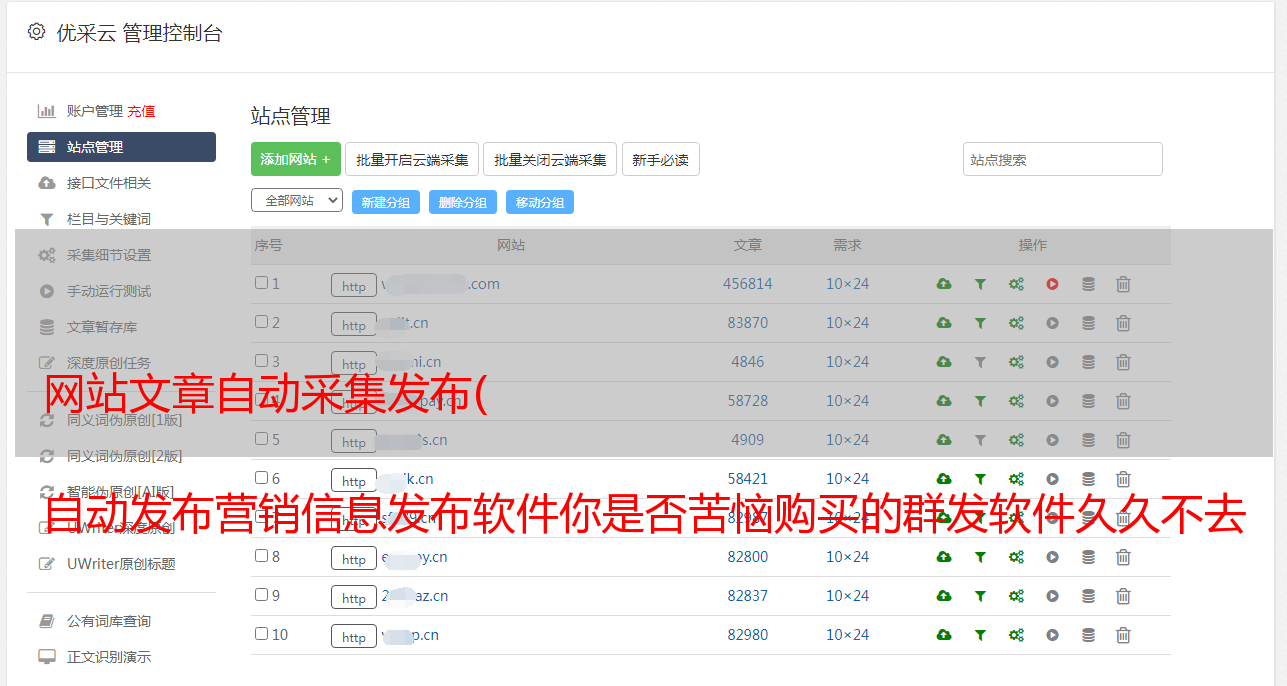Screen dimensions: 1287x686
Task: Click the http protocol box in row 9
Action: [x=354, y=598]
